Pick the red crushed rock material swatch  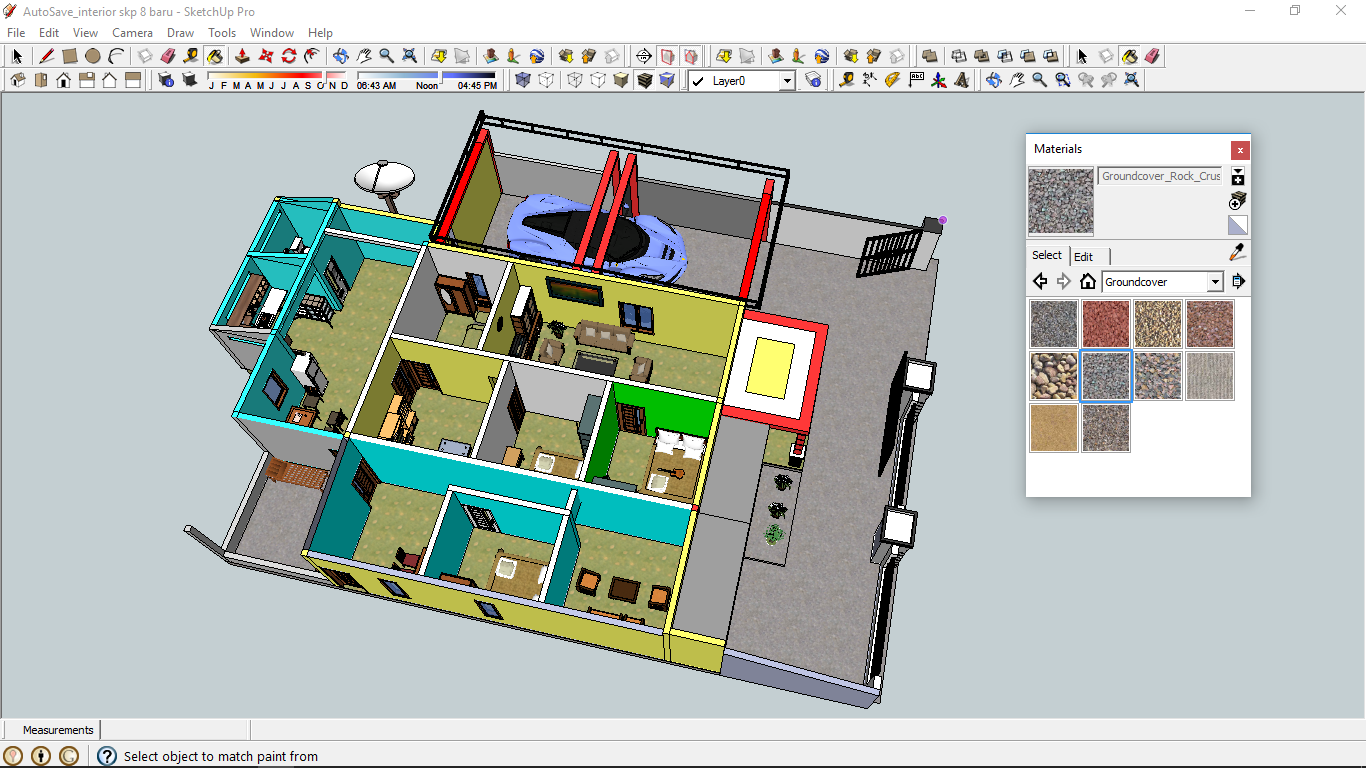(x=1106, y=324)
